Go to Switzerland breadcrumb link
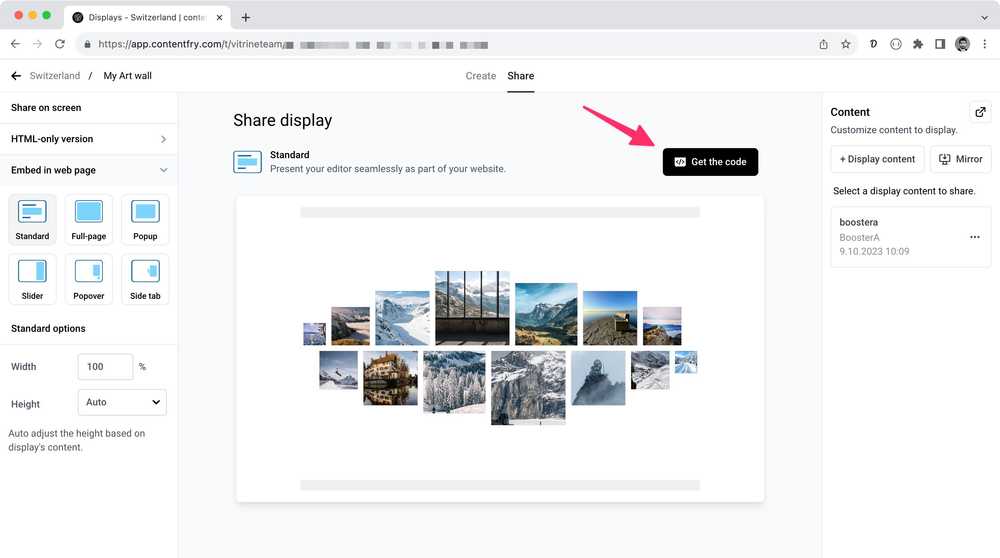Viewport: 1000px width, 558px height. 55,76
